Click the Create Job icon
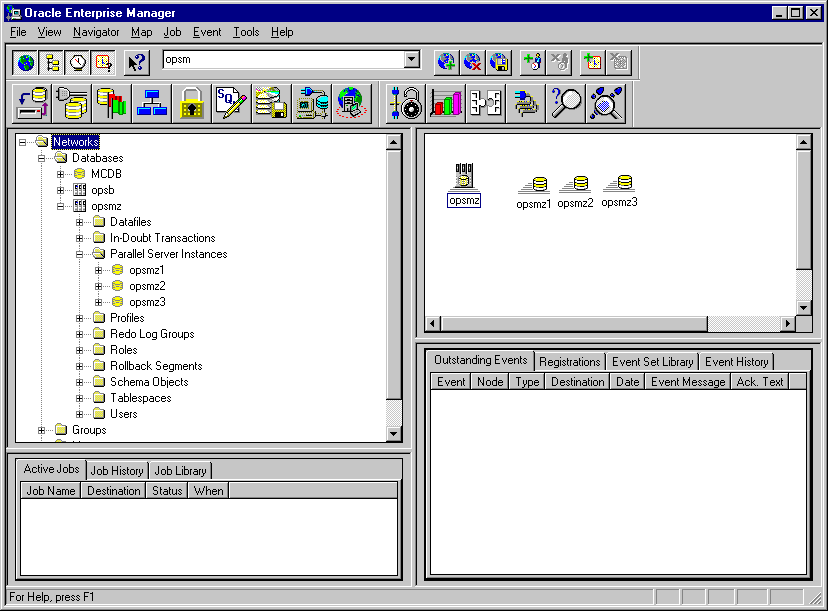828x611 pixels. click(x=532, y=62)
